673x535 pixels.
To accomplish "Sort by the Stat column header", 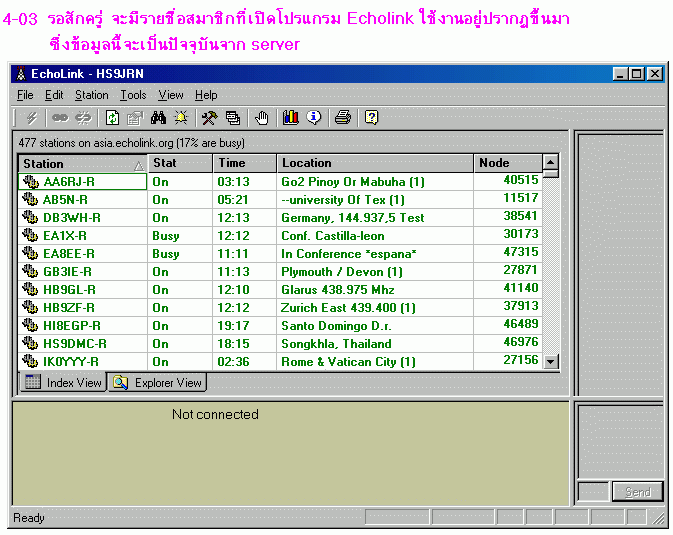I will pos(180,163).
